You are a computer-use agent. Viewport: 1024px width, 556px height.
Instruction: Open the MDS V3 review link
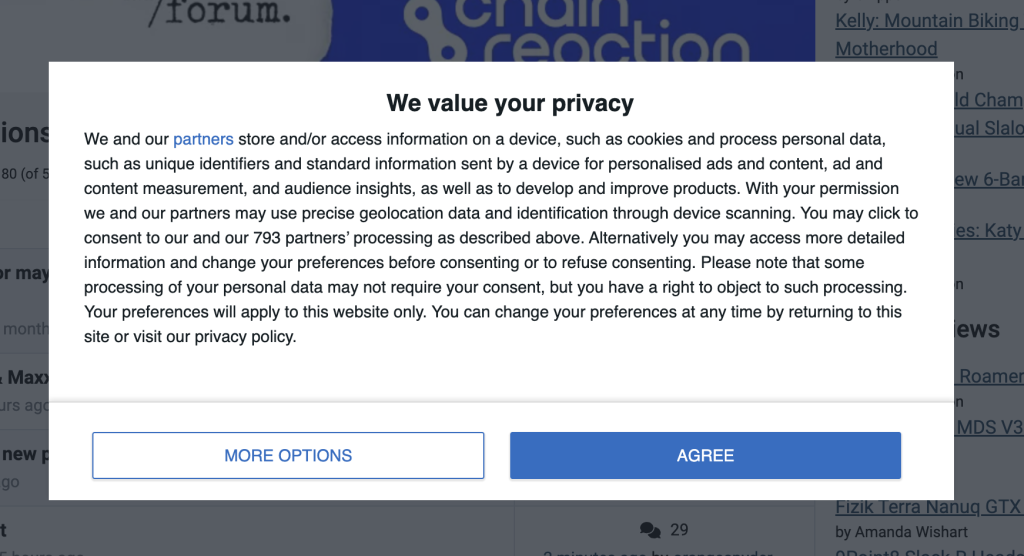point(989,427)
